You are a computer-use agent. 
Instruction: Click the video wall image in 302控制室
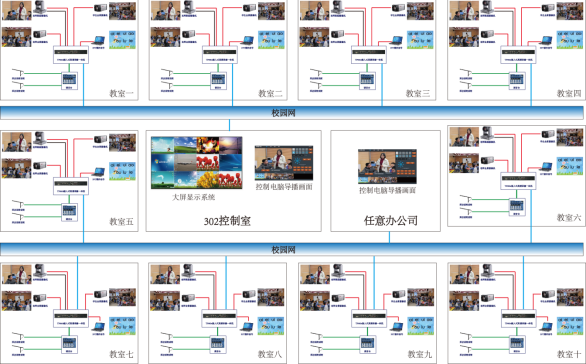click(197, 163)
